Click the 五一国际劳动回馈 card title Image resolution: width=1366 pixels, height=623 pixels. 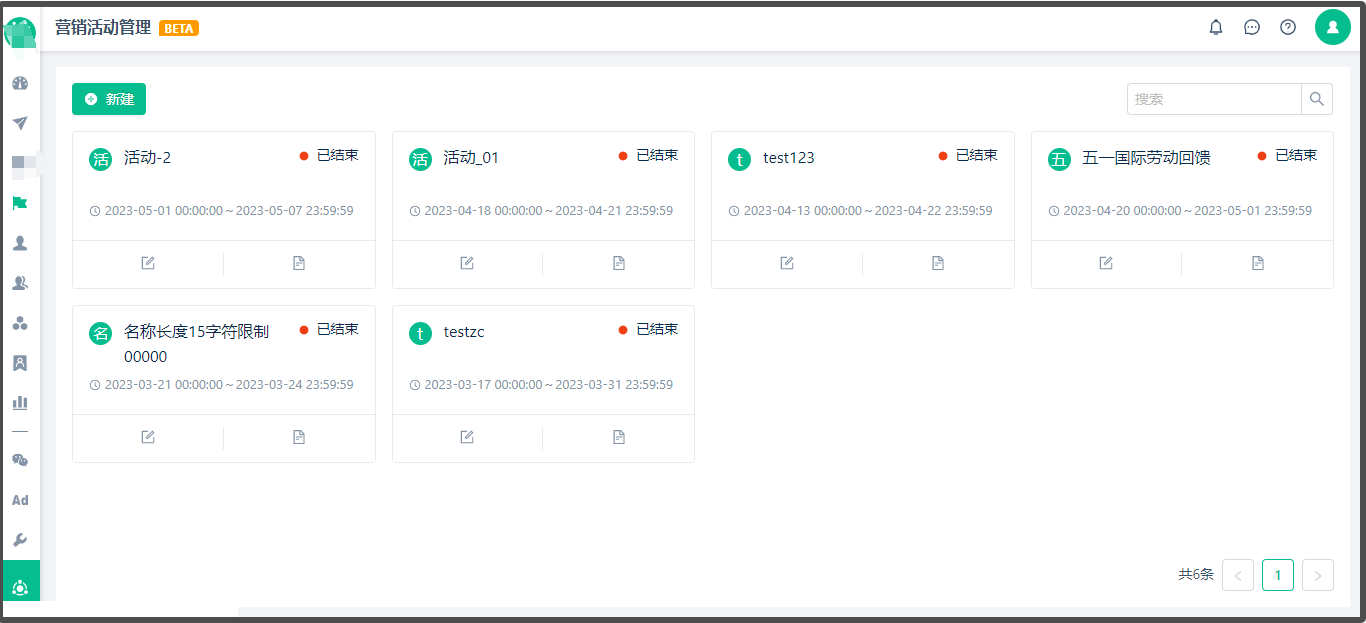tap(1146, 158)
